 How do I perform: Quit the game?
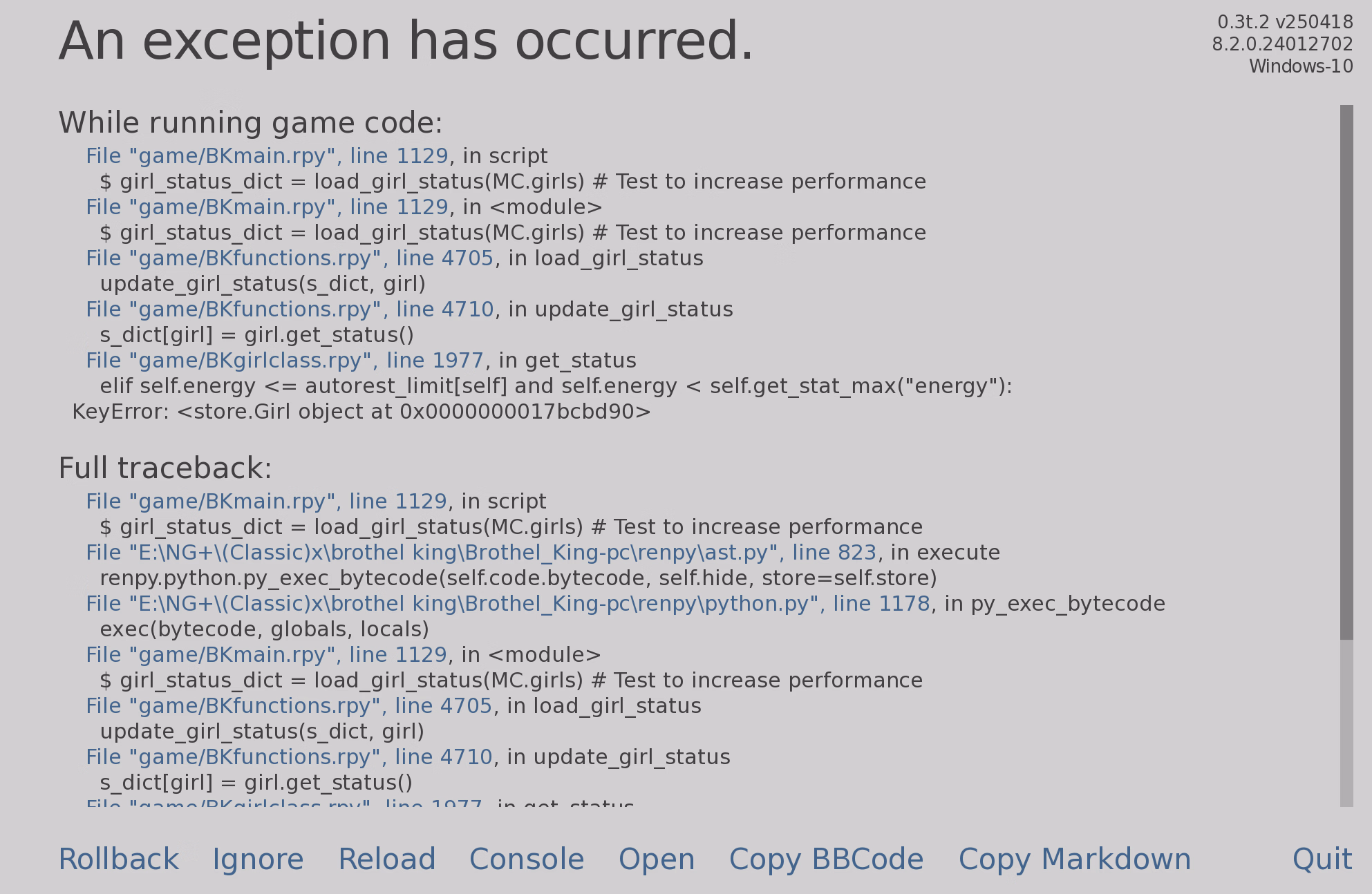[1322, 859]
